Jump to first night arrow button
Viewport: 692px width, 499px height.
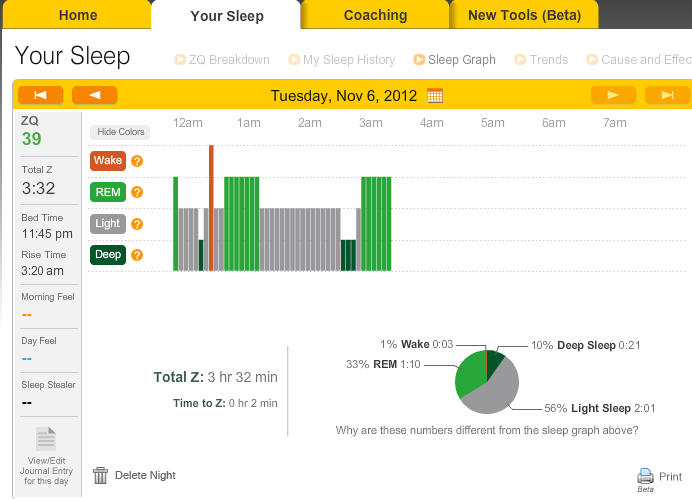(x=41, y=95)
